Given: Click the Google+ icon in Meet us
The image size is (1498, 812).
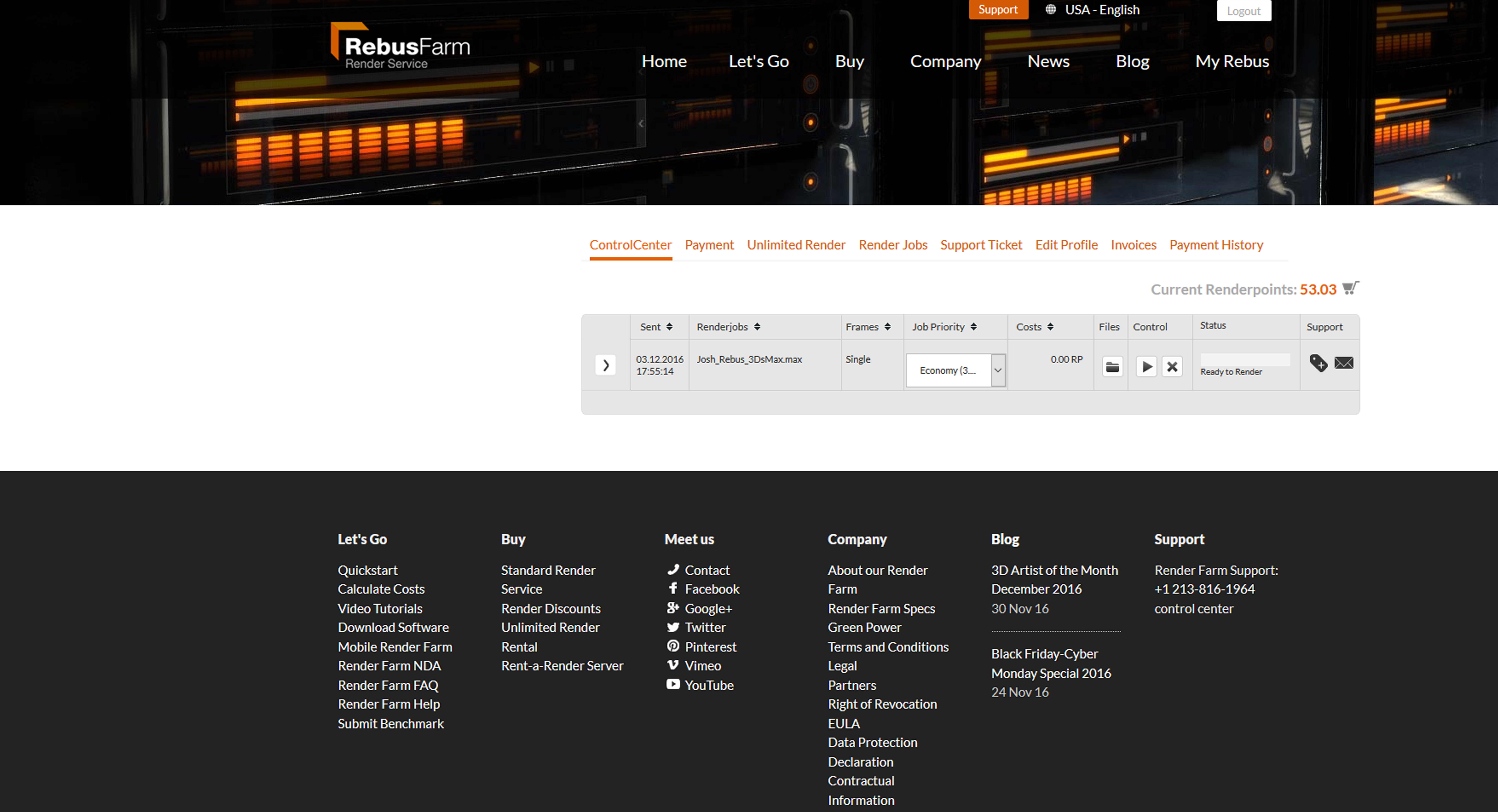Looking at the screenshot, I should pos(673,608).
